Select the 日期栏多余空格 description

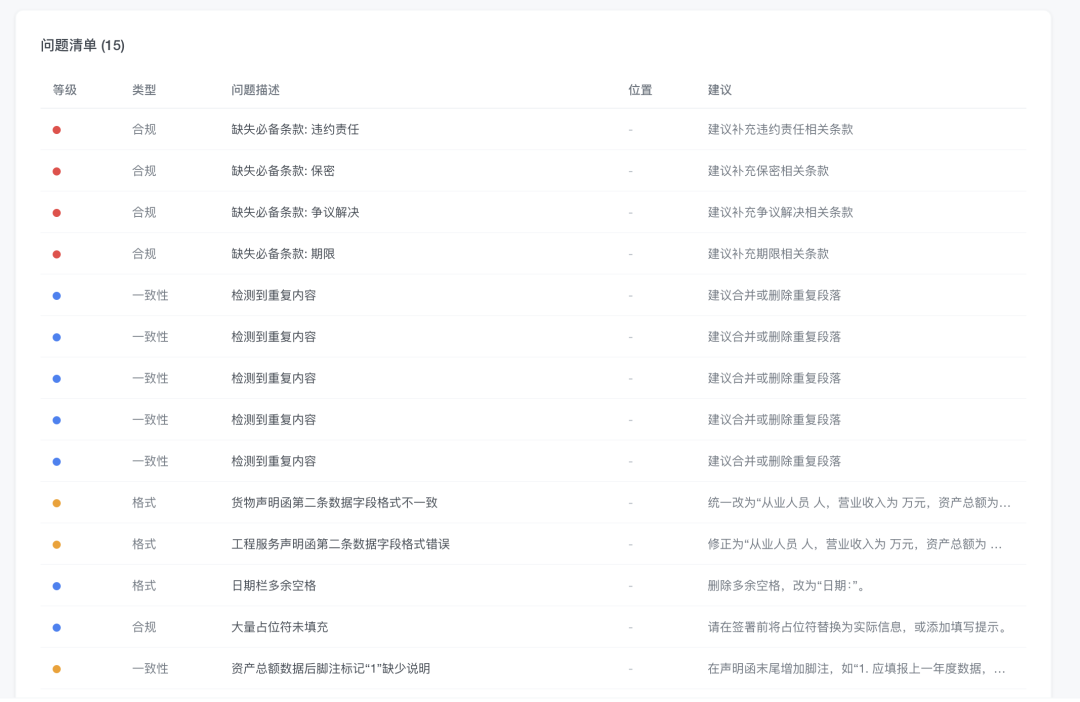[273, 586]
